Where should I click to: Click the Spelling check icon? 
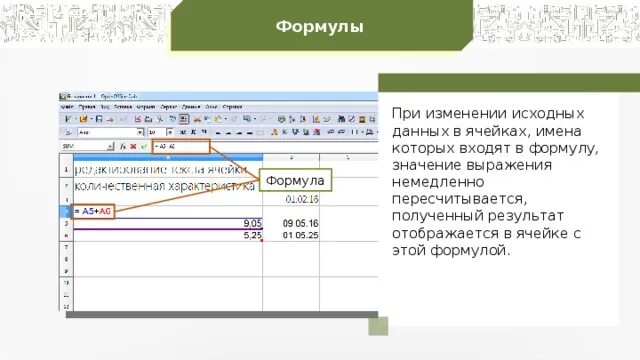tap(173, 119)
